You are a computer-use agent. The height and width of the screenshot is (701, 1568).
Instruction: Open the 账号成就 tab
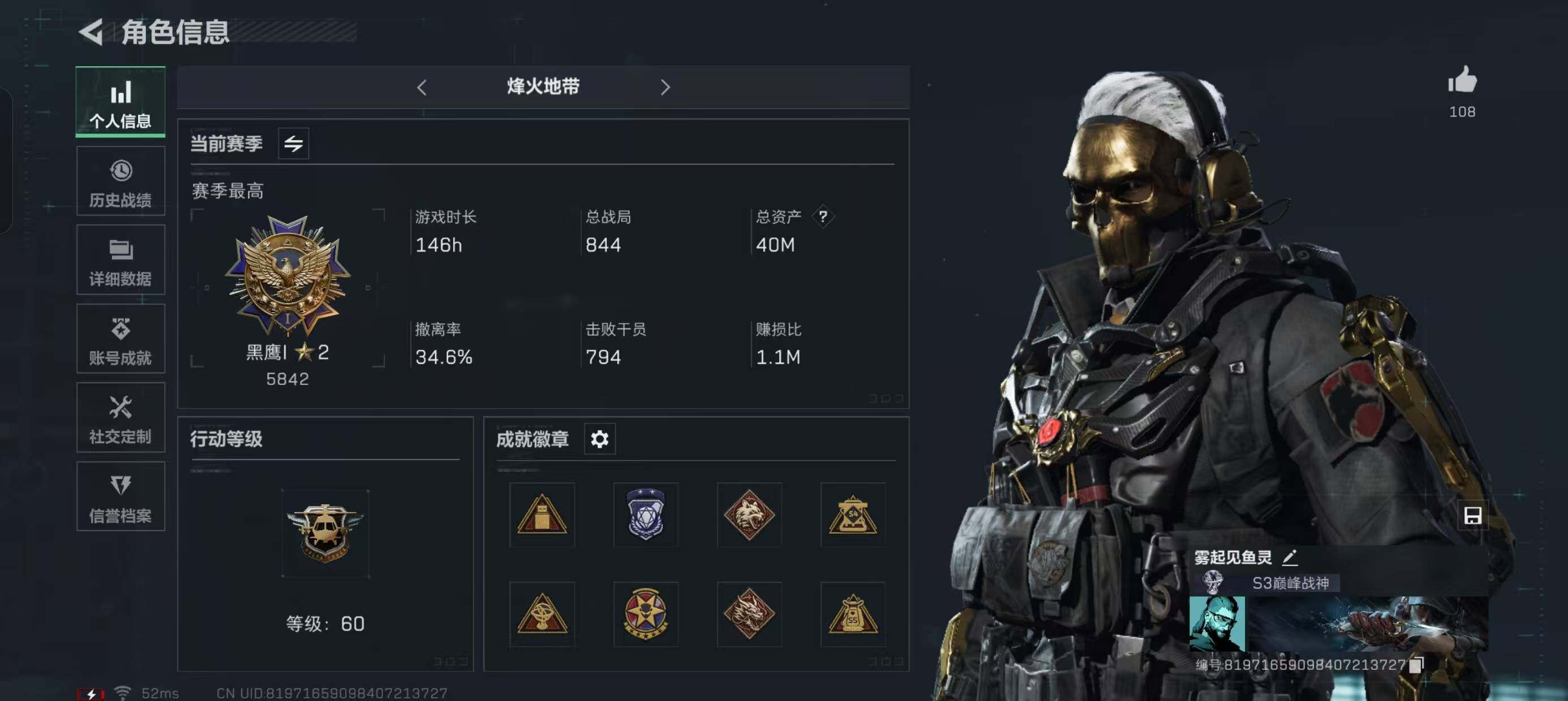120,338
